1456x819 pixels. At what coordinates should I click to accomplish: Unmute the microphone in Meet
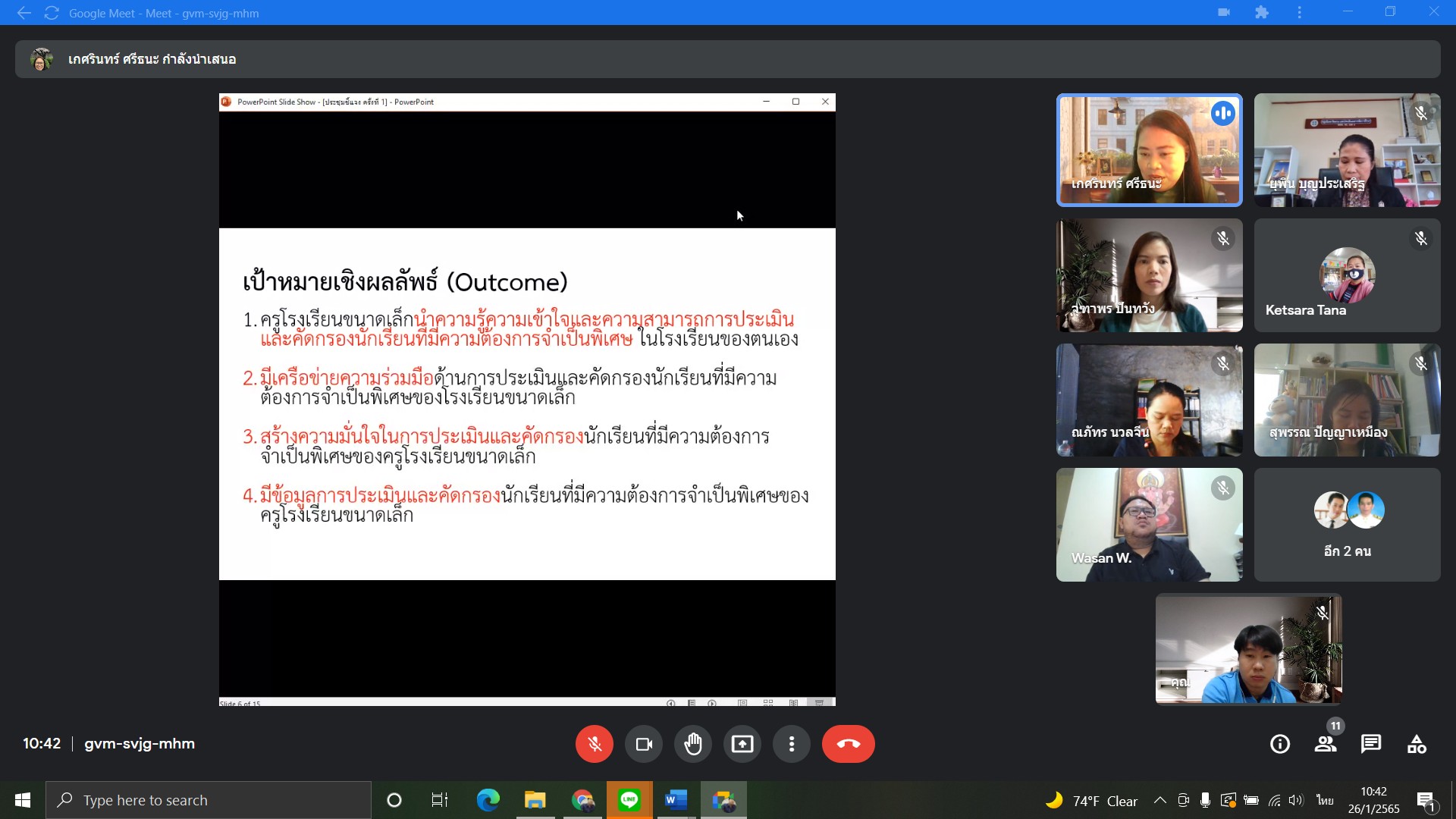[594, 744]
